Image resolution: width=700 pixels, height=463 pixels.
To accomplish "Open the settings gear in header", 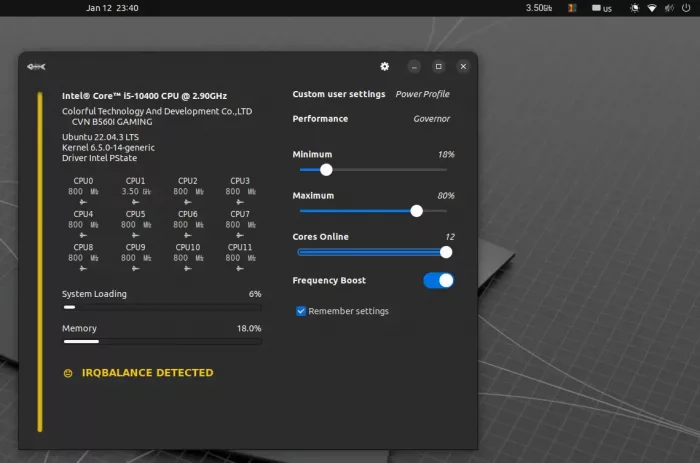I will point(385,67).
